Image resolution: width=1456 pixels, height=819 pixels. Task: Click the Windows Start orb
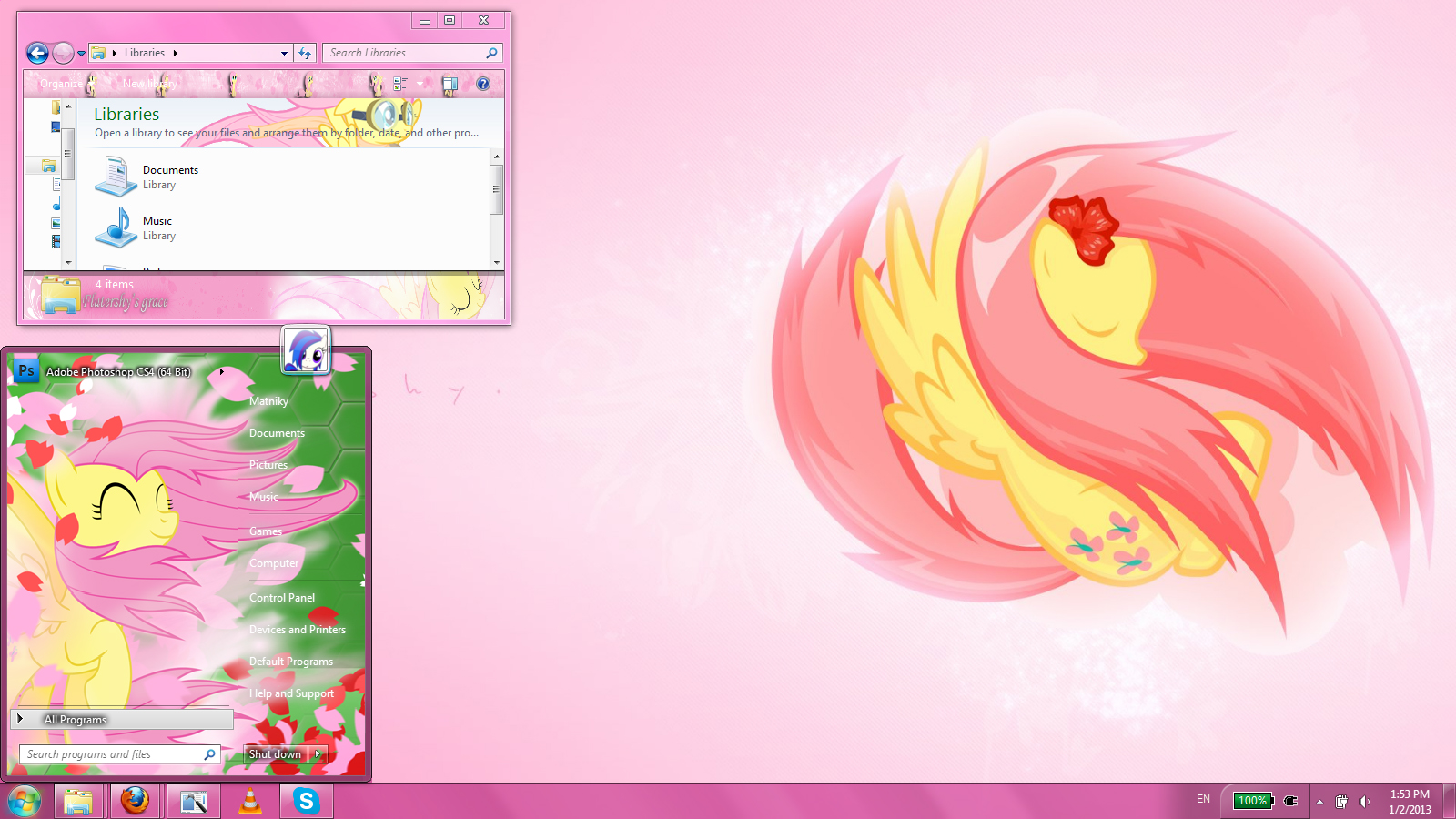pyautogui.click(x=24, y=802)
